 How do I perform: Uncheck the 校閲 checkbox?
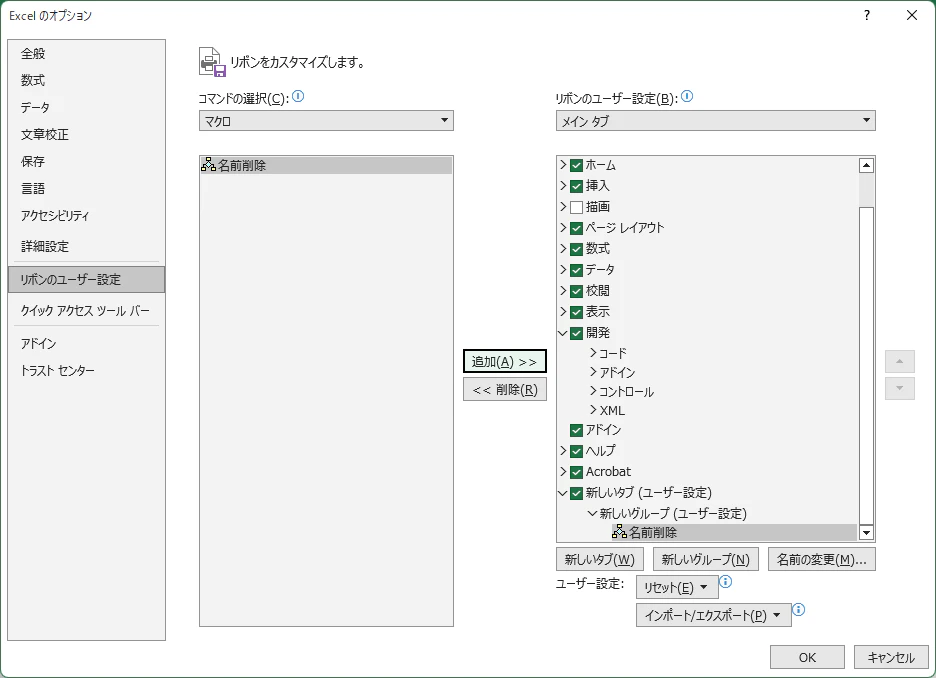click(576, 291)
